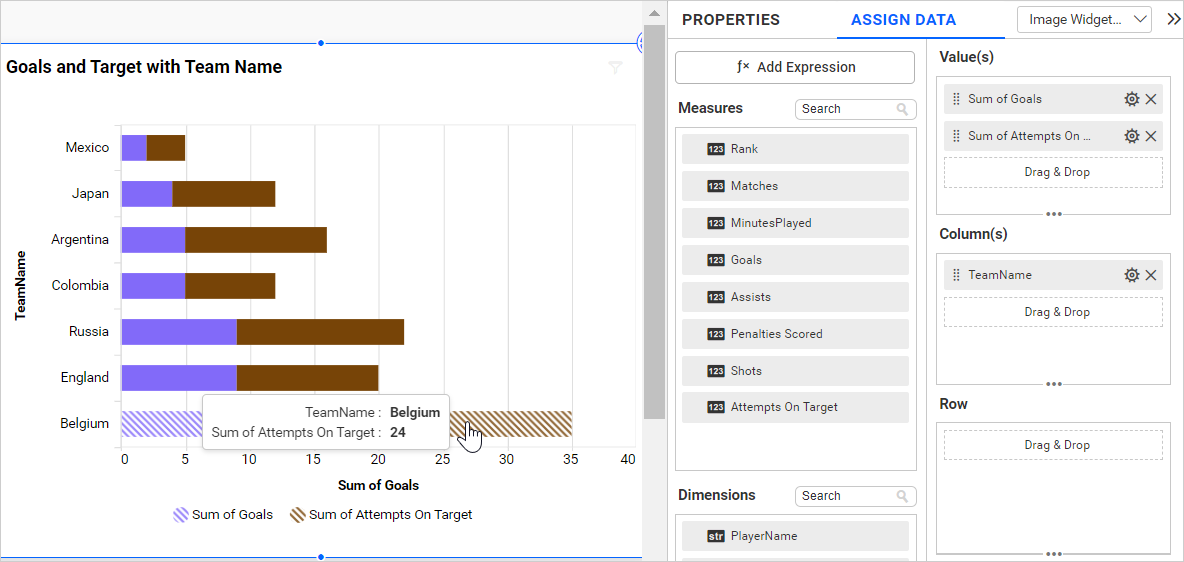Remove Sum of Goals from Values
1184x562 pixels.
click(x=1151, y=99)
